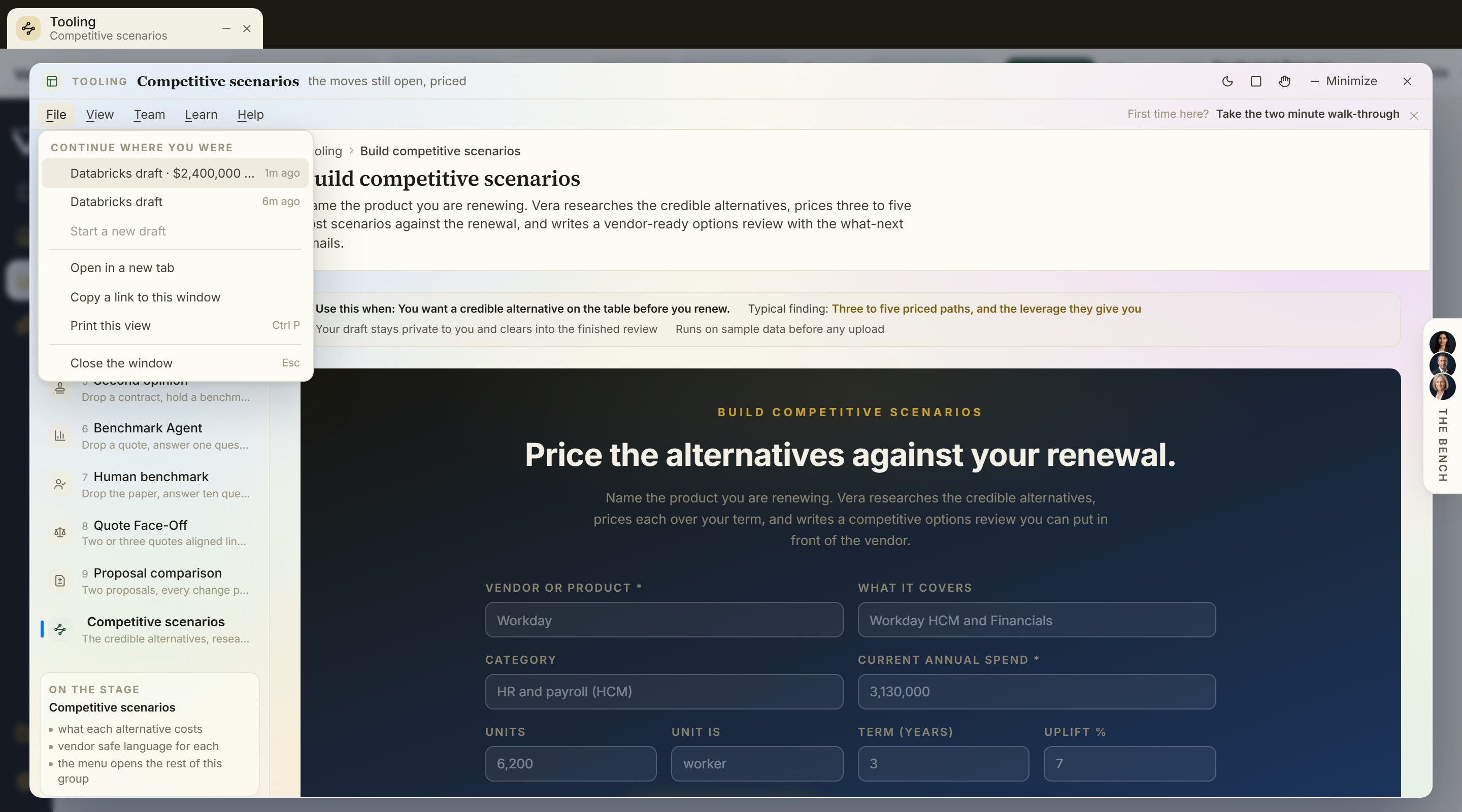Open the Team menu
Screen dimensions: 1462x812
149,115
